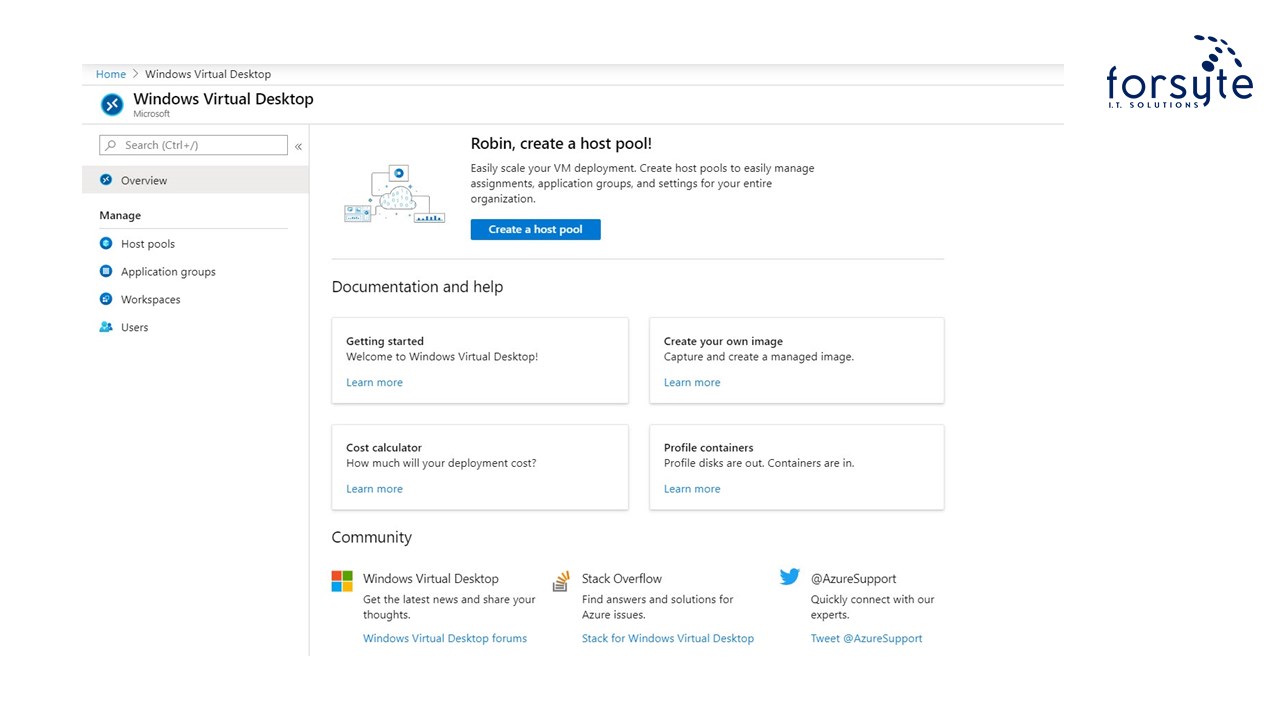1280x720 pixels.
Task: Click the search magnifier in the sidebar
Action: pyautogui.click(x=110, y=145)
